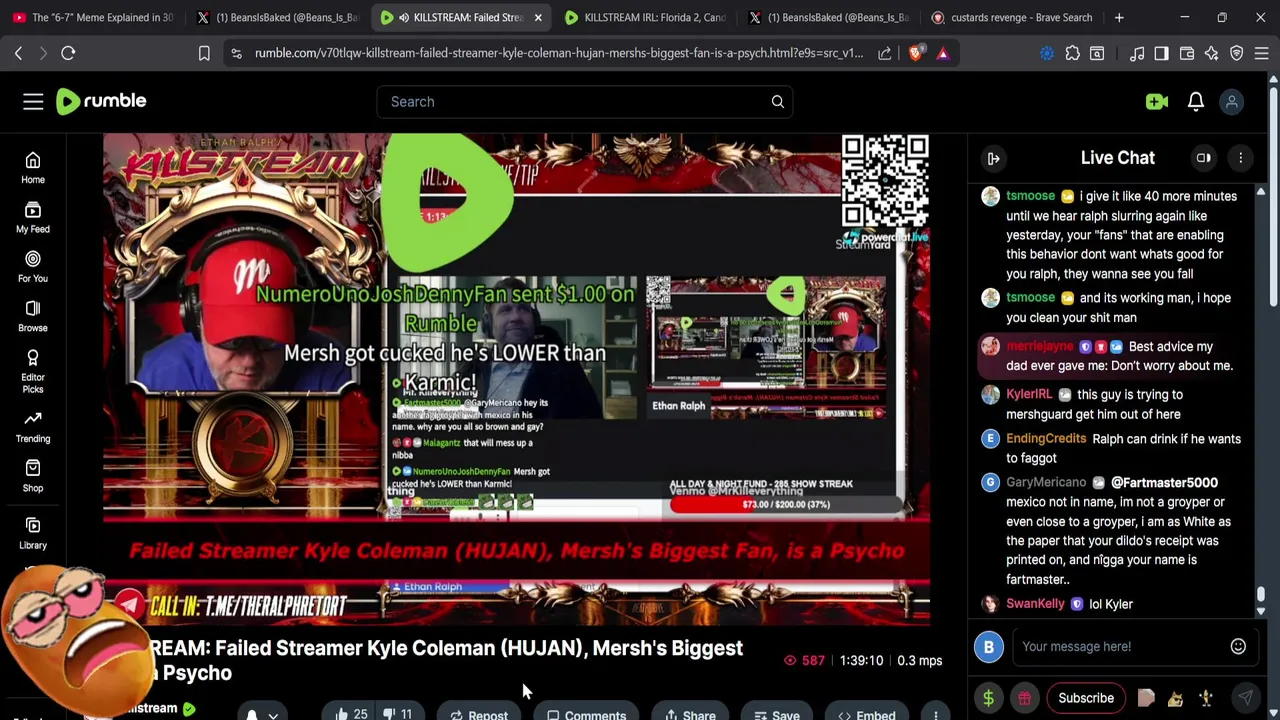Viewport: 1280px width, 720px height.
Task: Open the Rumble hamburger menu
Action: (33, 101)
